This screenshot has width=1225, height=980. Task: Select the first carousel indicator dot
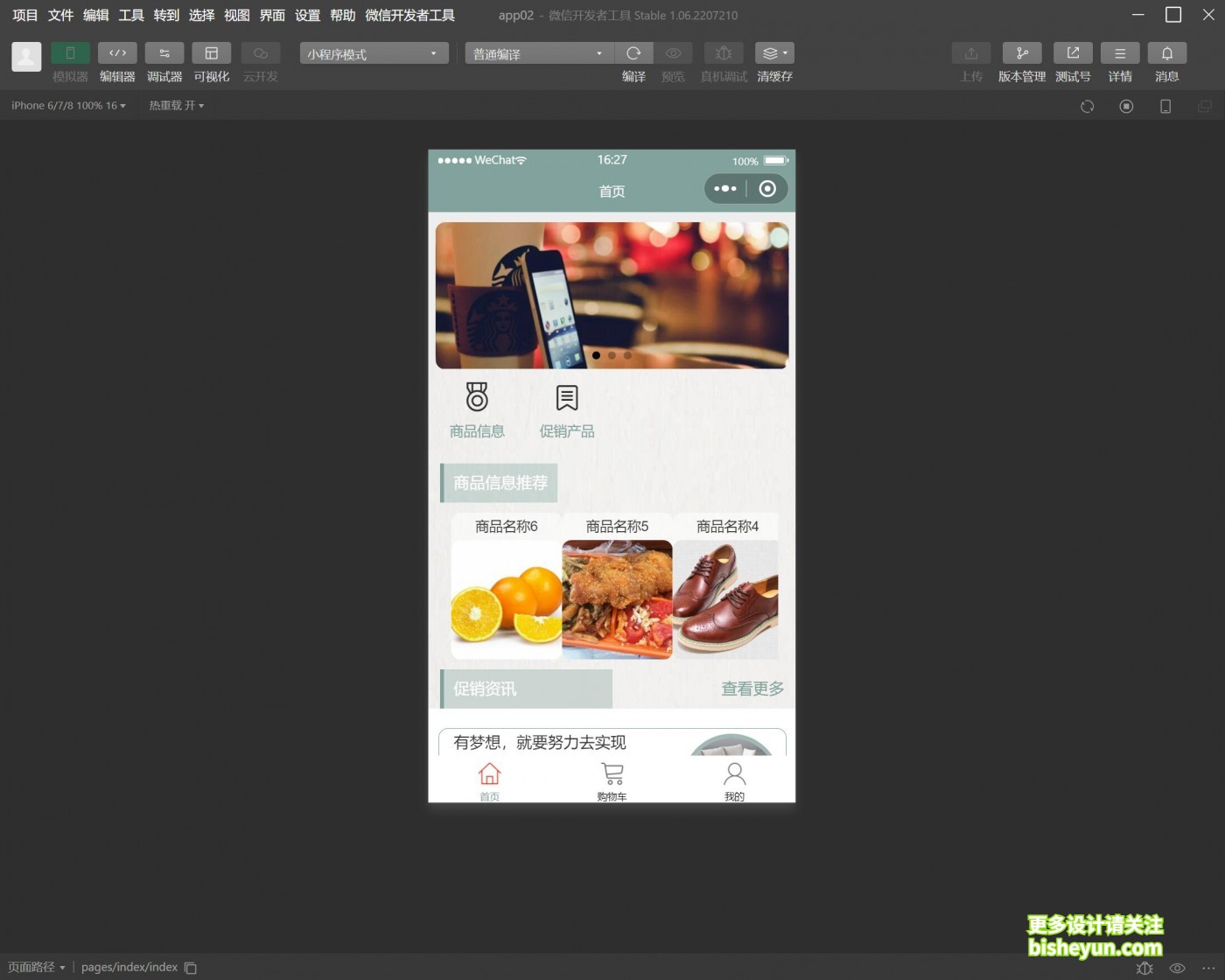pyautogui.click(x=597, y=355)
